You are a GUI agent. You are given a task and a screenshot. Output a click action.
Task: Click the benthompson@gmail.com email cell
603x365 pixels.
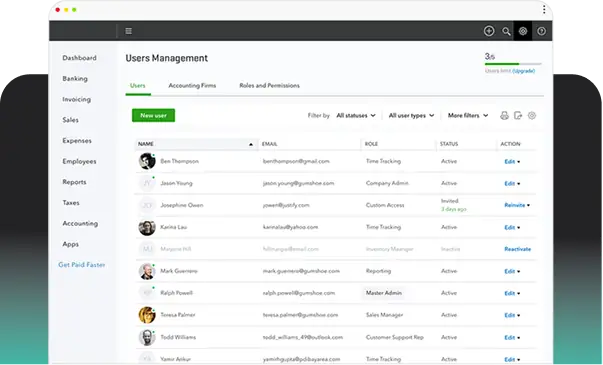[x=296, y=161]
